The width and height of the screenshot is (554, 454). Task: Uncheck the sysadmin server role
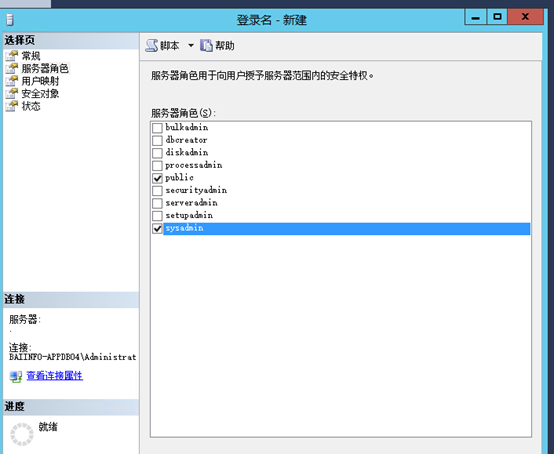click(157, 229)
